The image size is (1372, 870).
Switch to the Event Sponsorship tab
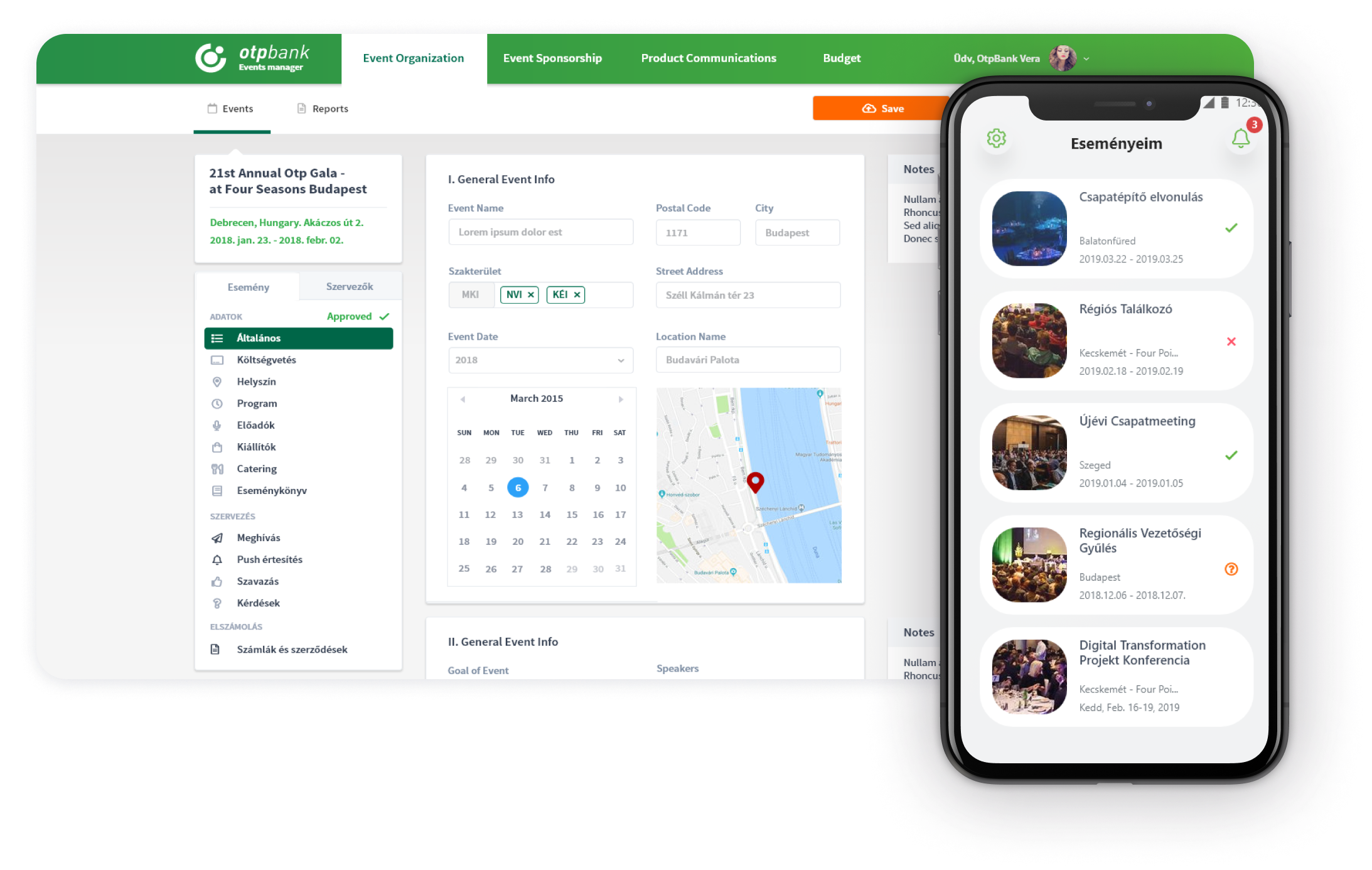pyautogui.click(x=552, y=58)
